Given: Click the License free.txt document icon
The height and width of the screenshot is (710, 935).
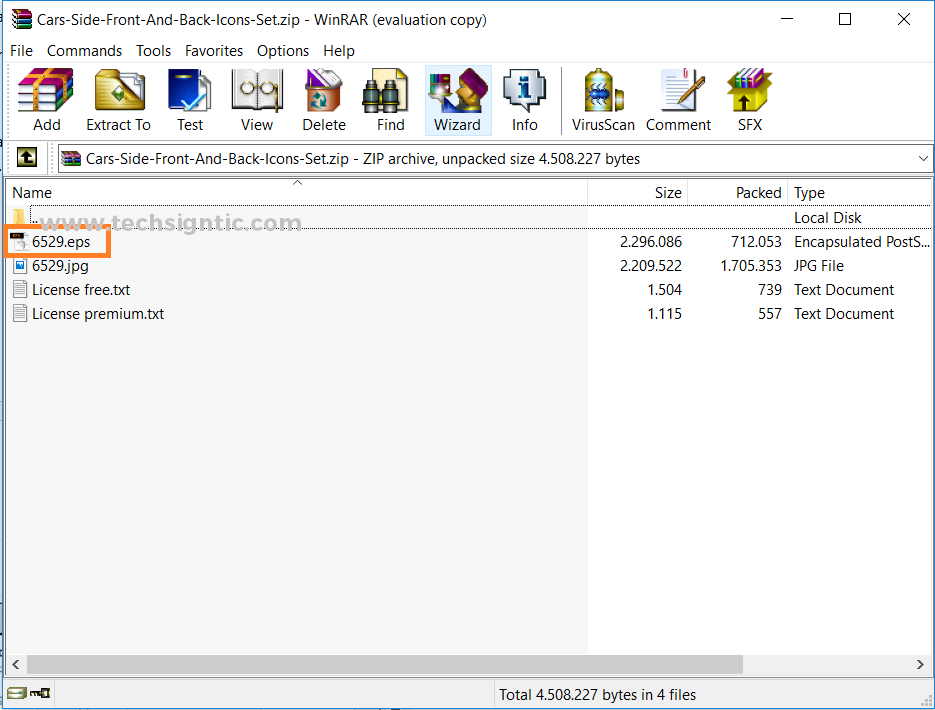Looking at the screenshot, I should [x=20, y=290].
